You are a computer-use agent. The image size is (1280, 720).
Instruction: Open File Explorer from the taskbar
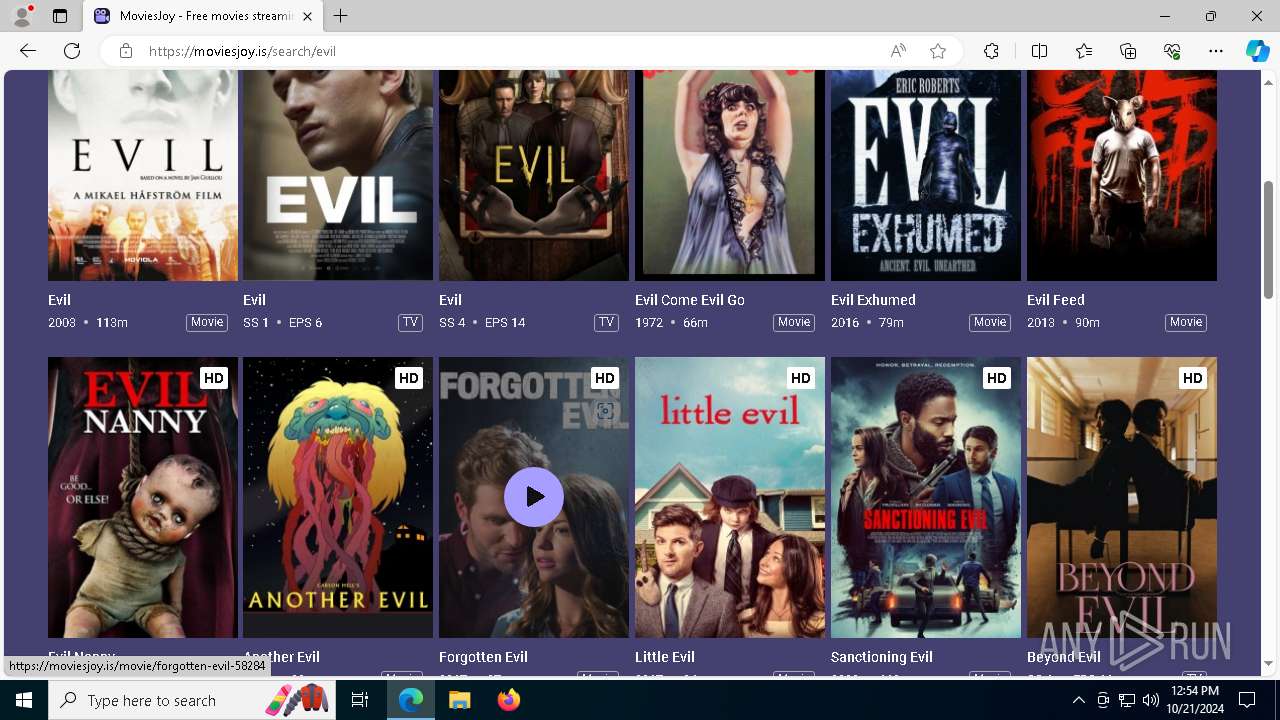coord(460,700)
